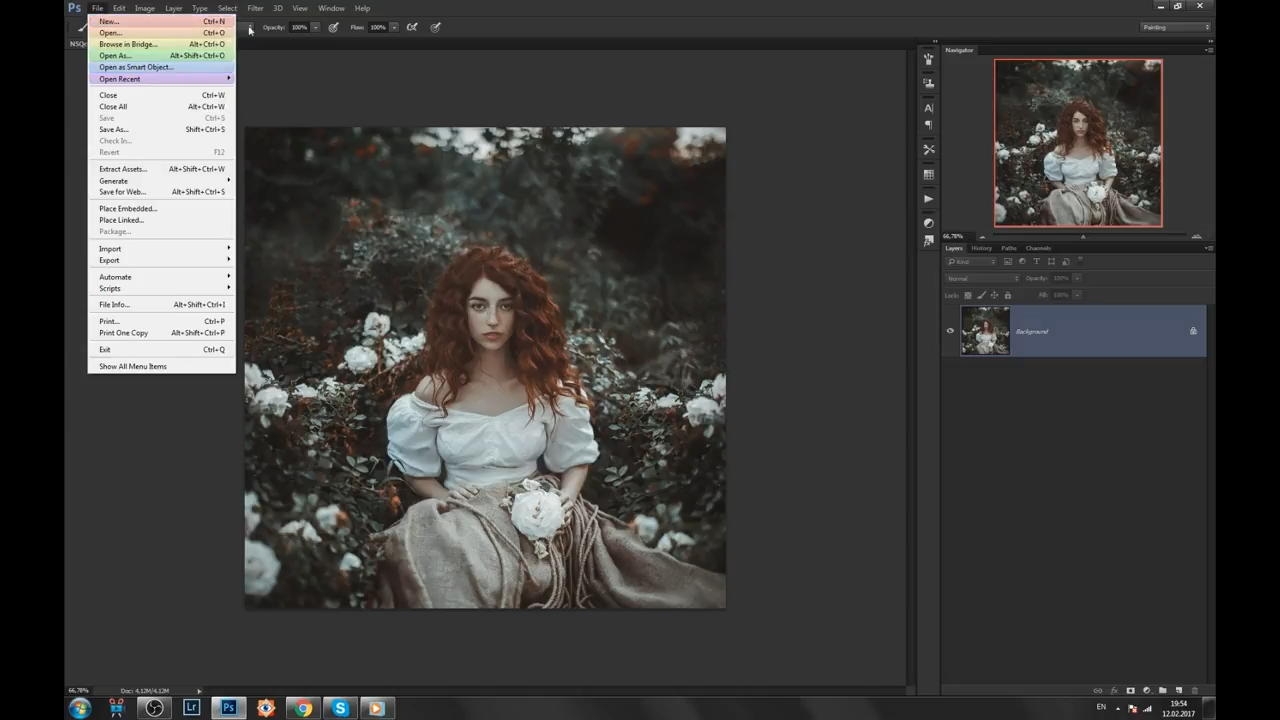Expand the Open Recent submenu

(161, 79)
